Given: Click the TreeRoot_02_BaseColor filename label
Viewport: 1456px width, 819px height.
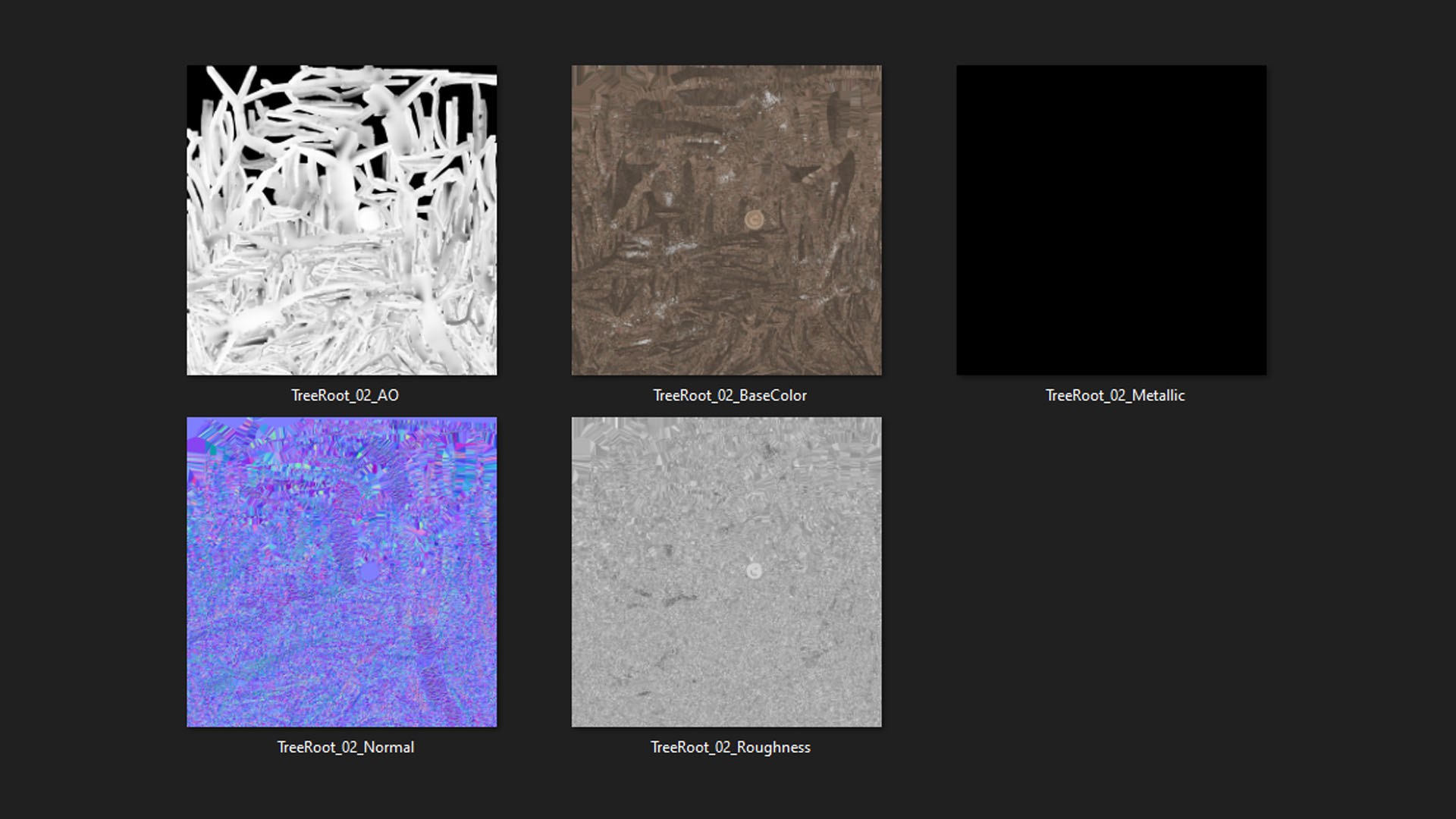Looking at the screenshot, I should tap(730, 395).
